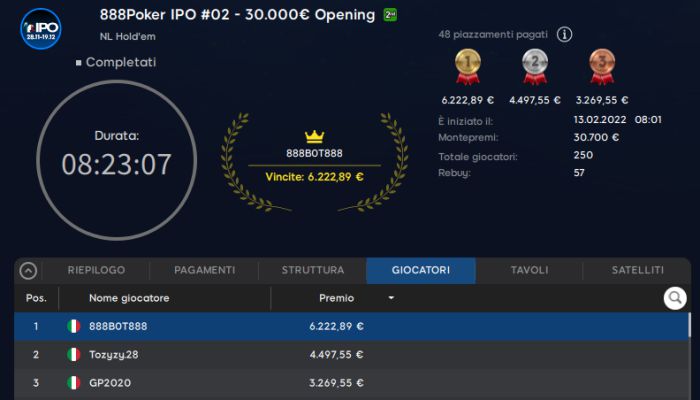Click the tournament title text

(237, 15)
